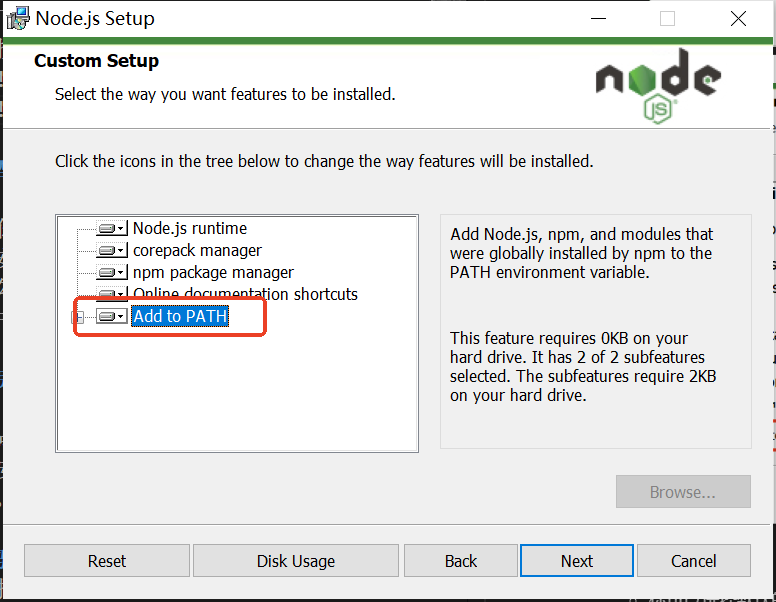Click the Node.js logo in the header
The width and height of the screenshot is (776, 602).
(x=657, y=85)
